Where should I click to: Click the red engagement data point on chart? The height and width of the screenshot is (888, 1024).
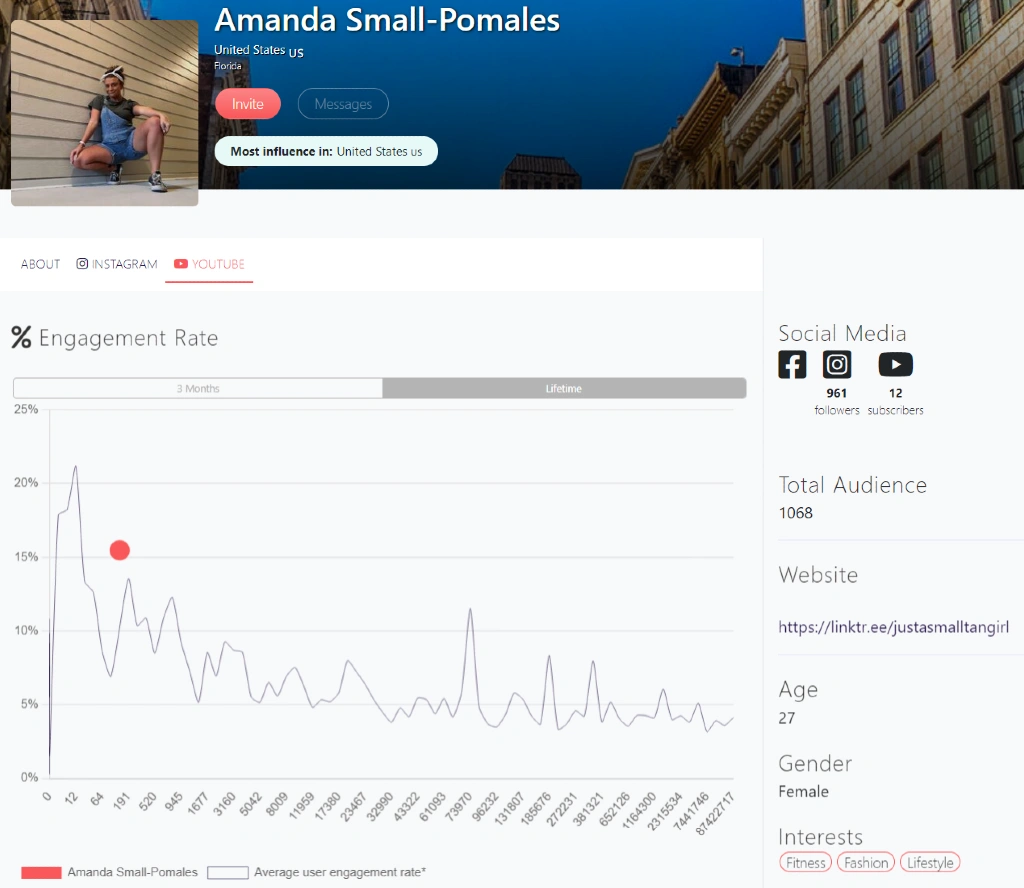point(119,550)
